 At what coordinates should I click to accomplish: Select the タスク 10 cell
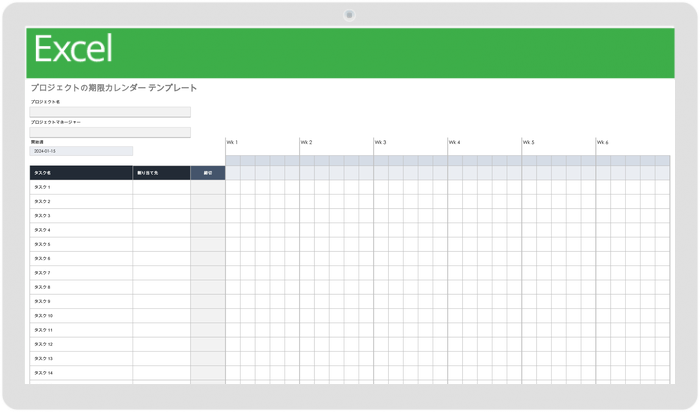pyautogui.click(x=81, y=316)
